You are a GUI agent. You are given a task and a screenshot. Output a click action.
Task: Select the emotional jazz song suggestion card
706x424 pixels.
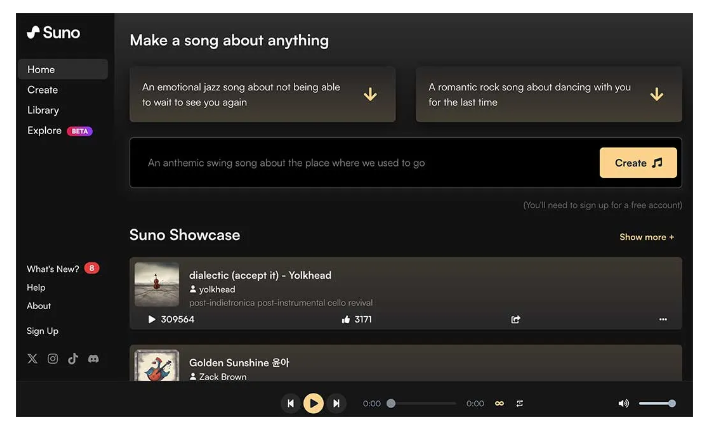[x=262, y=95]
